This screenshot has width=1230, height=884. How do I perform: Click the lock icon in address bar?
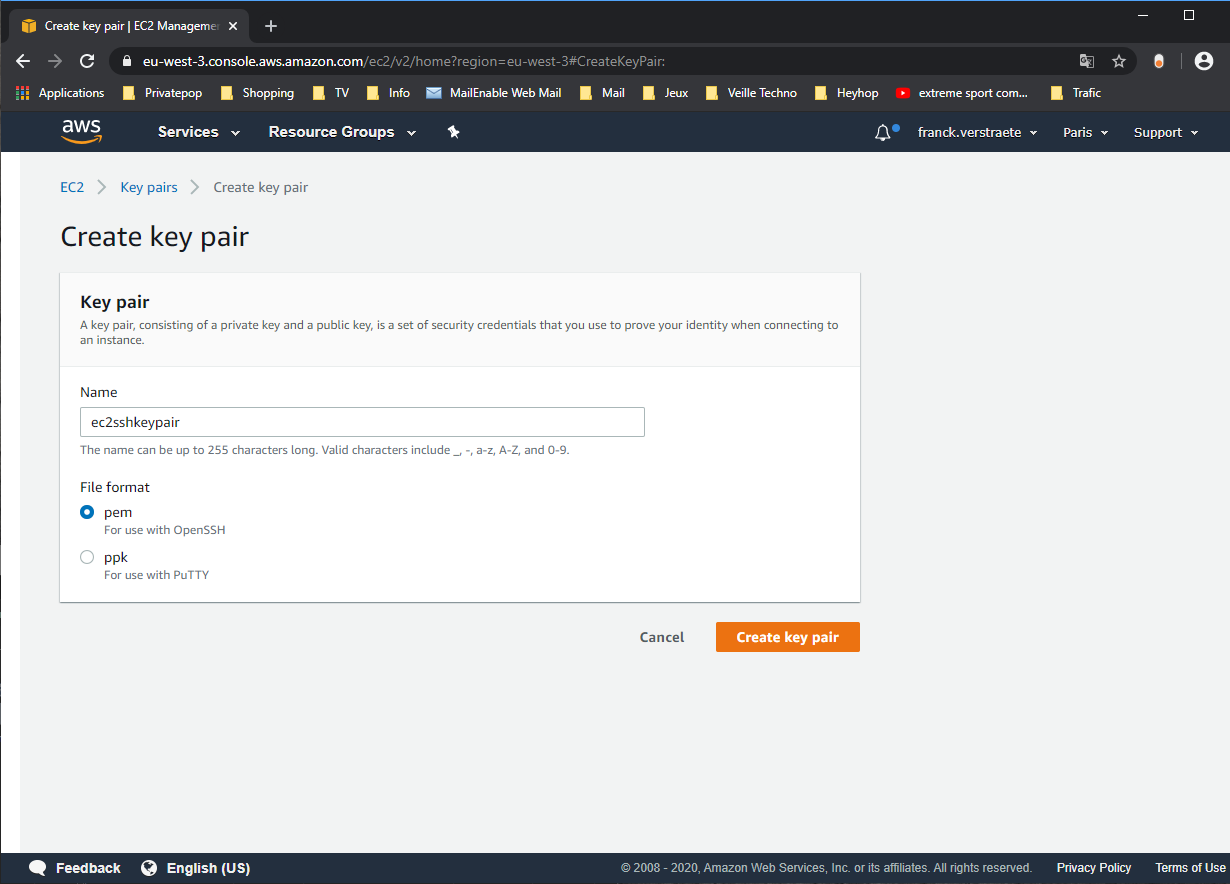click(126, 61)
